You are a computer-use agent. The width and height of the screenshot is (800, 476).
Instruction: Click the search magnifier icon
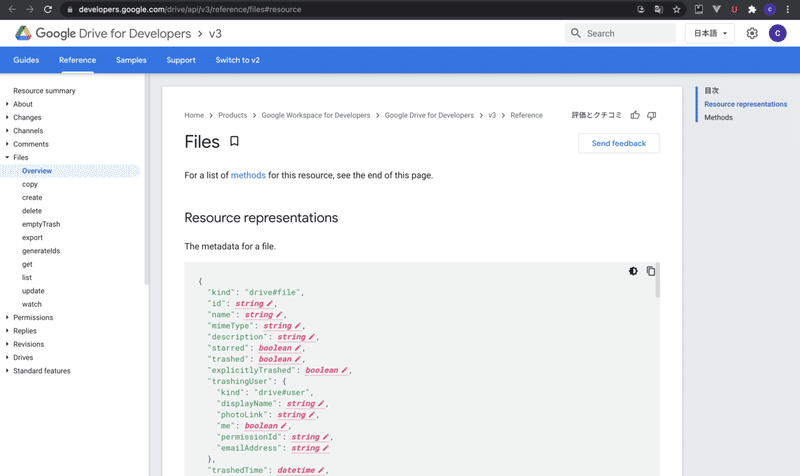(576, 33)
